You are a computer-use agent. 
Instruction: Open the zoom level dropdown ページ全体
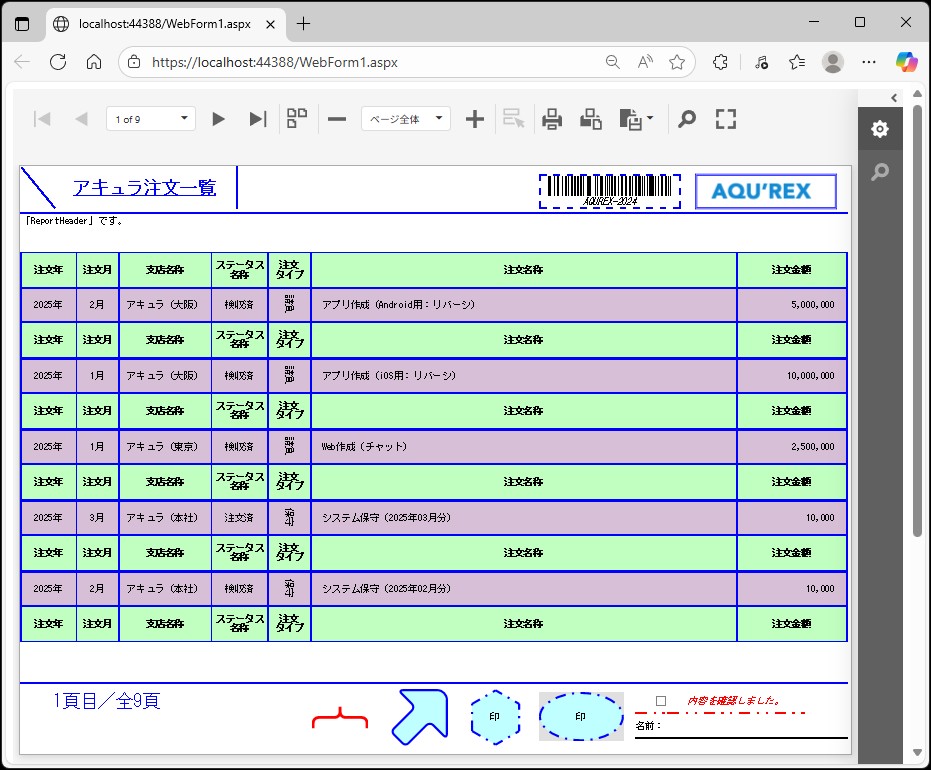405,119
